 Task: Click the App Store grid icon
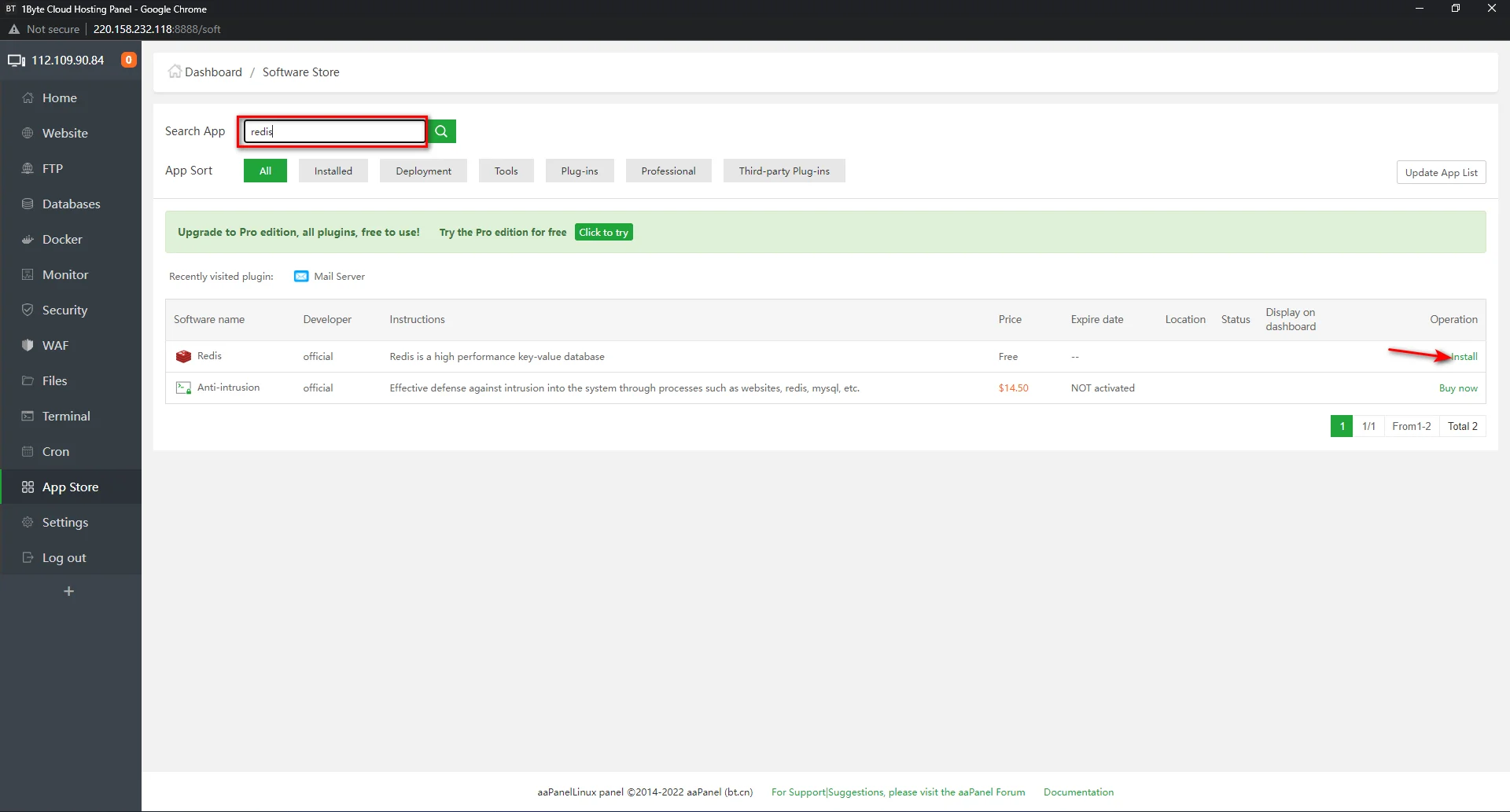(28, 487)
